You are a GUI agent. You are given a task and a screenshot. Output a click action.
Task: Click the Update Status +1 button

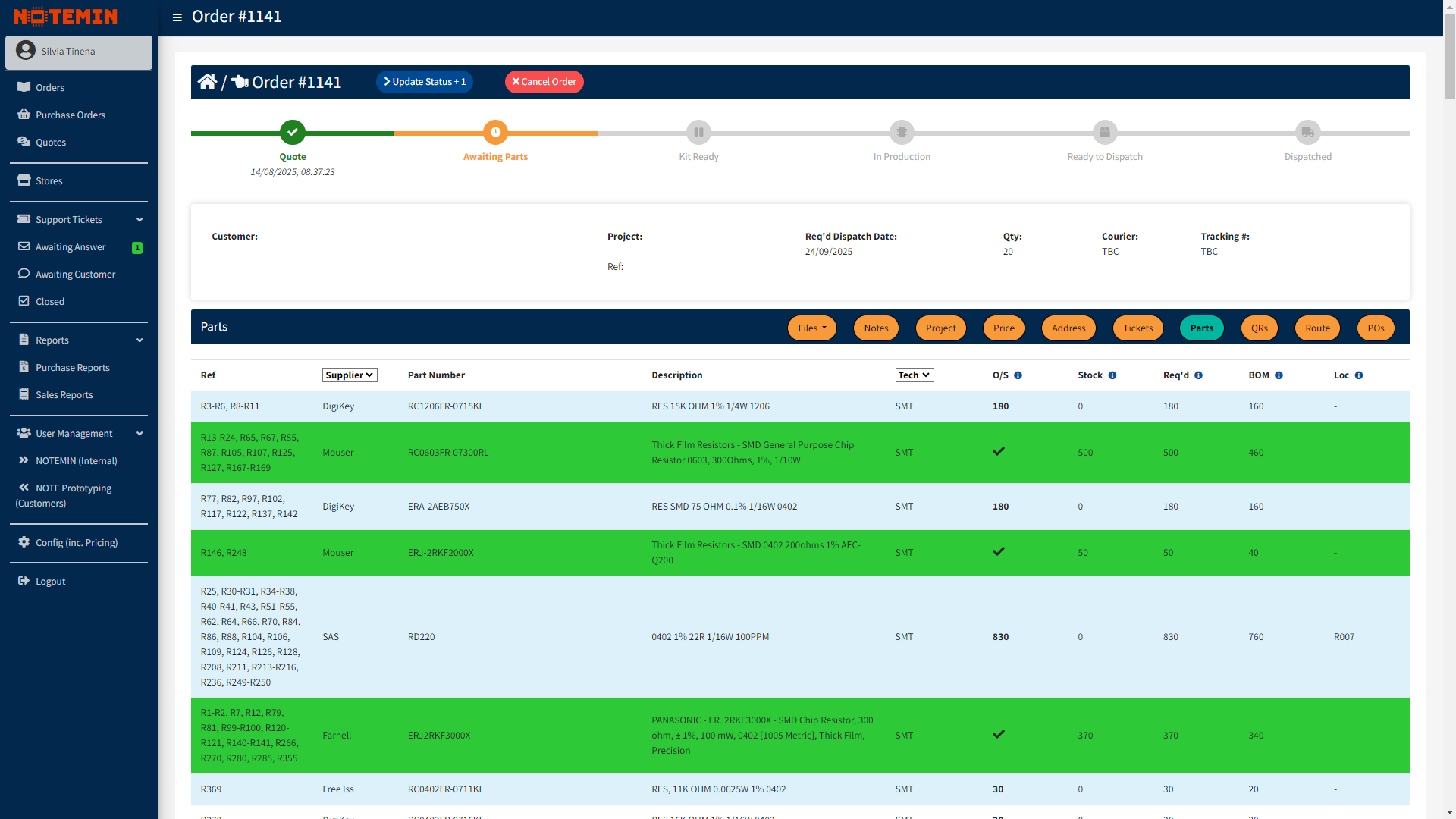pos(424,81)
